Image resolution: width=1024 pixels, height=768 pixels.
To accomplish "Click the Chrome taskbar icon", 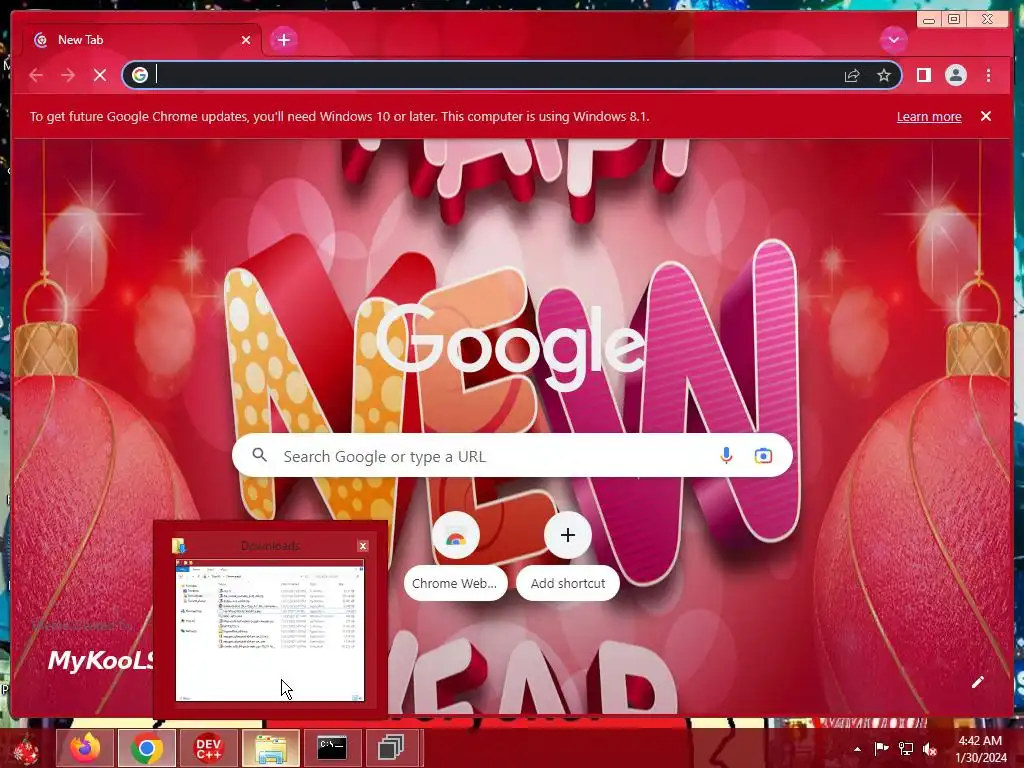I will (146, 748).
